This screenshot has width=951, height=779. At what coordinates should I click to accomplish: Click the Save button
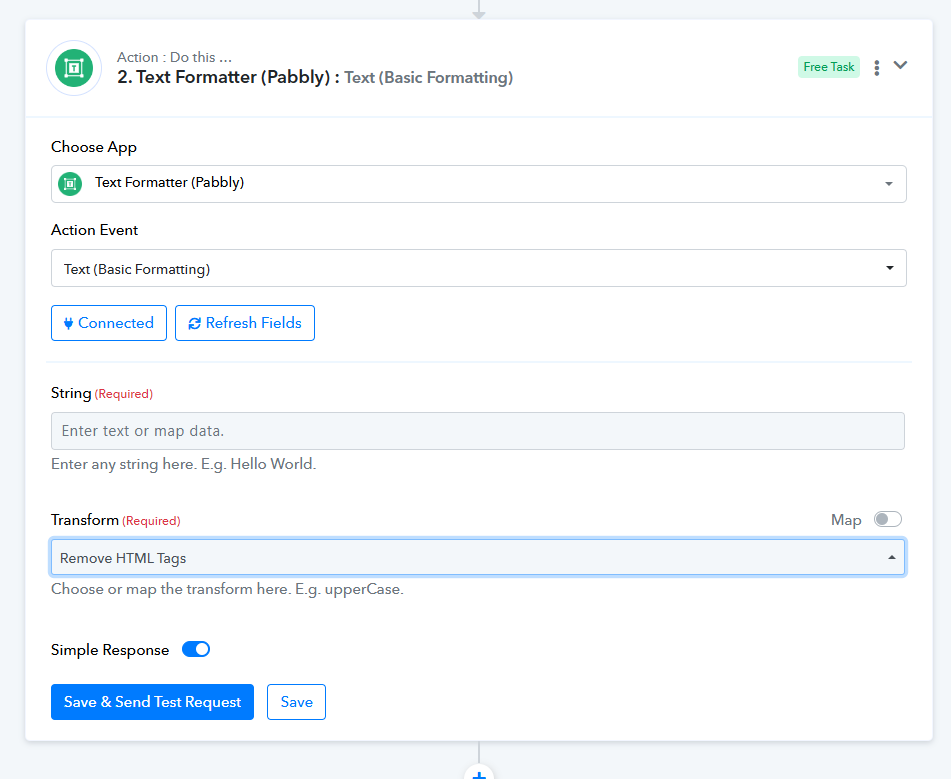pos(297,702)
